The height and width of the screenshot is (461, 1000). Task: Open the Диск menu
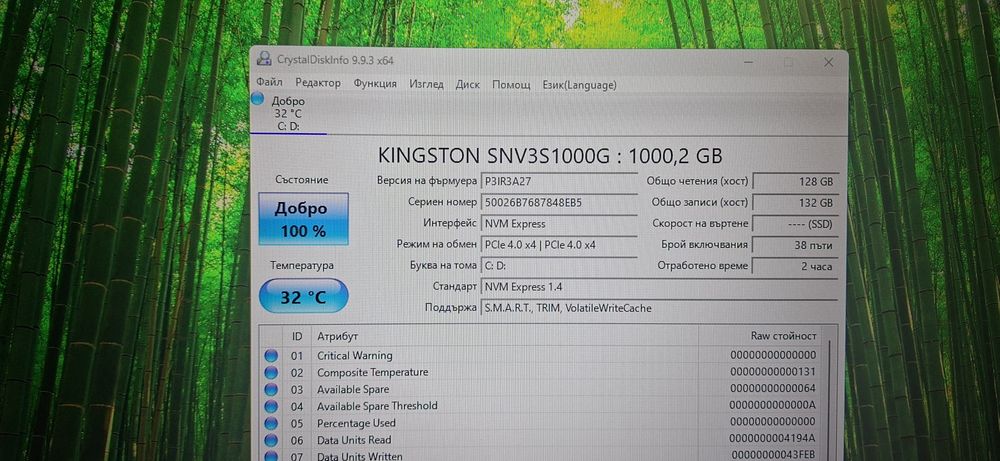(x=467, y=84)
